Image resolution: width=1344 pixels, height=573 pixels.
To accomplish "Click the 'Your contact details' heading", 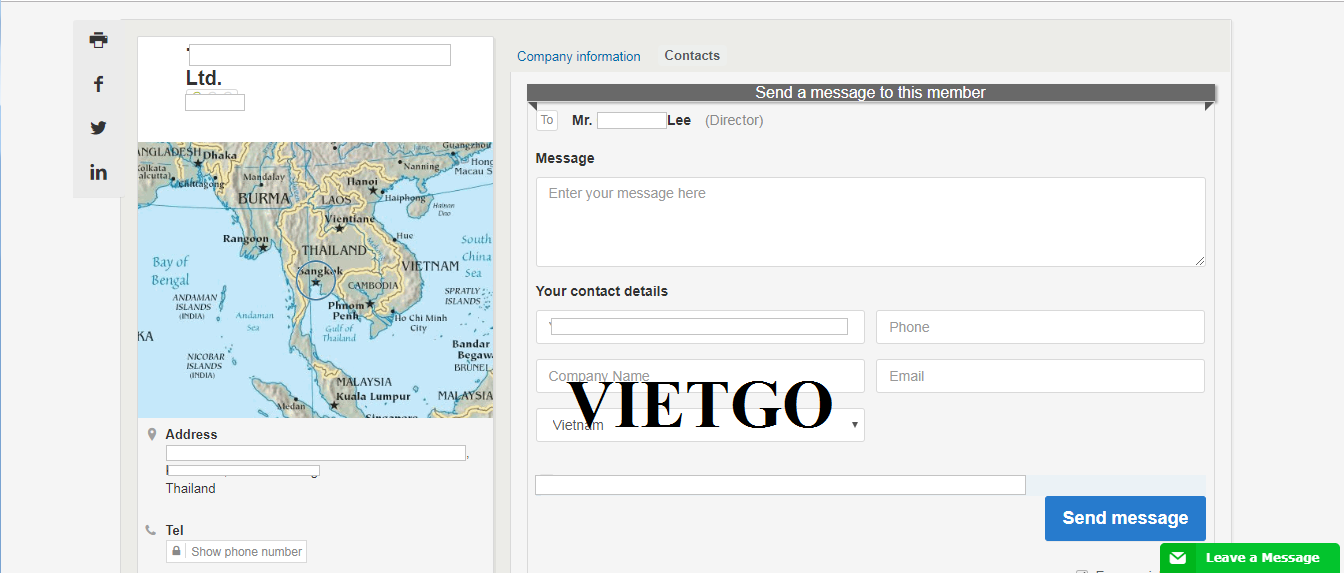I will coord(601,291).
